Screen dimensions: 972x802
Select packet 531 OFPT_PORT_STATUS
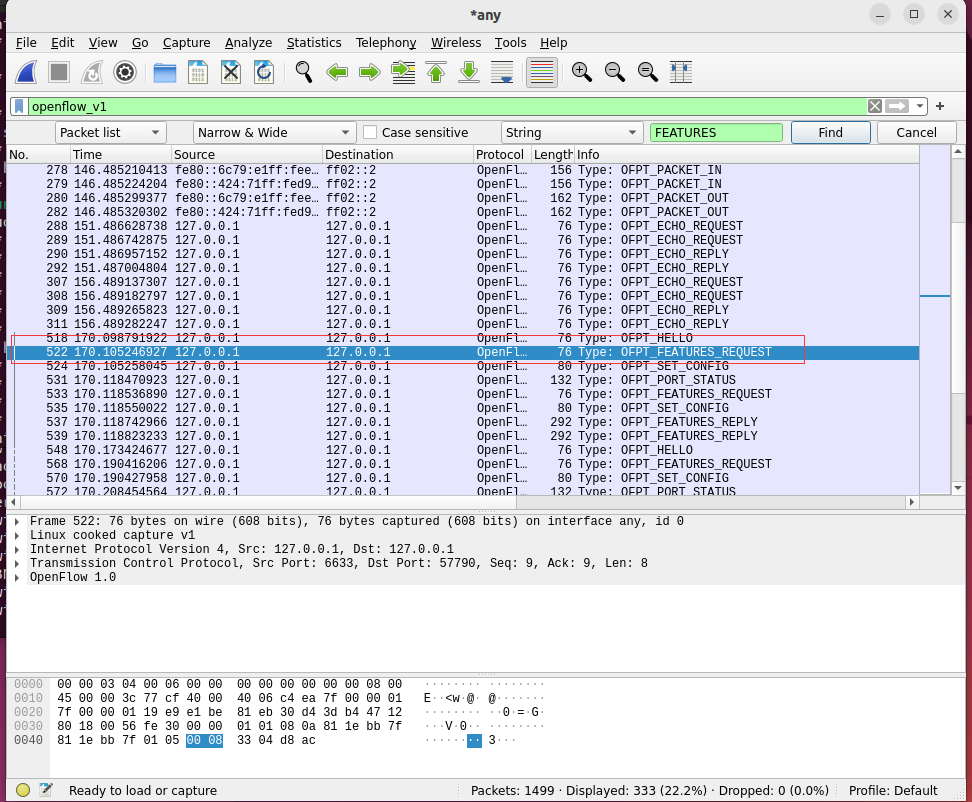pos(462,380)
